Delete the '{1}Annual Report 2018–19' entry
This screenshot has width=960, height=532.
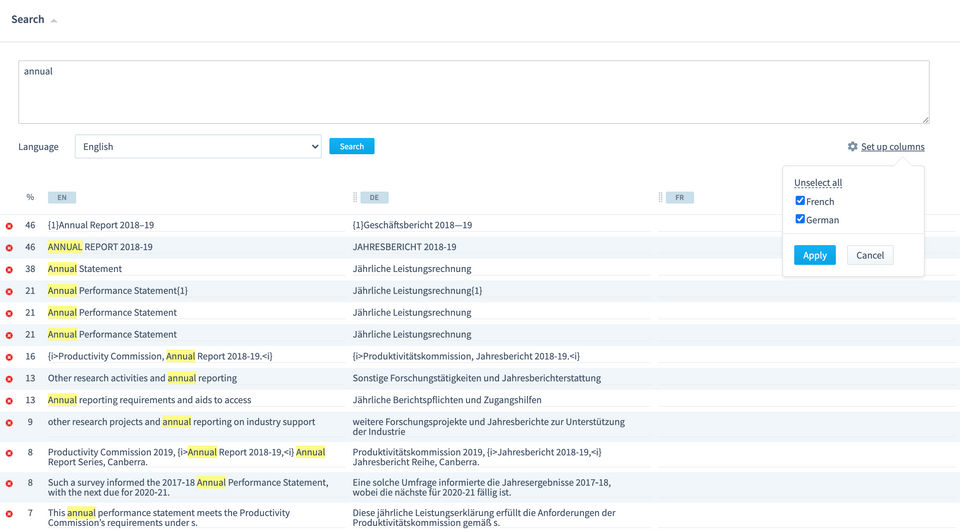(9, 226)
